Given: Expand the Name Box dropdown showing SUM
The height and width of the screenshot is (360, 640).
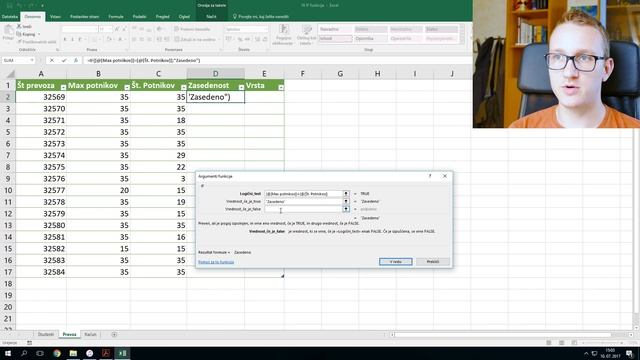Looking at the screenshot, I should (32, 60).
